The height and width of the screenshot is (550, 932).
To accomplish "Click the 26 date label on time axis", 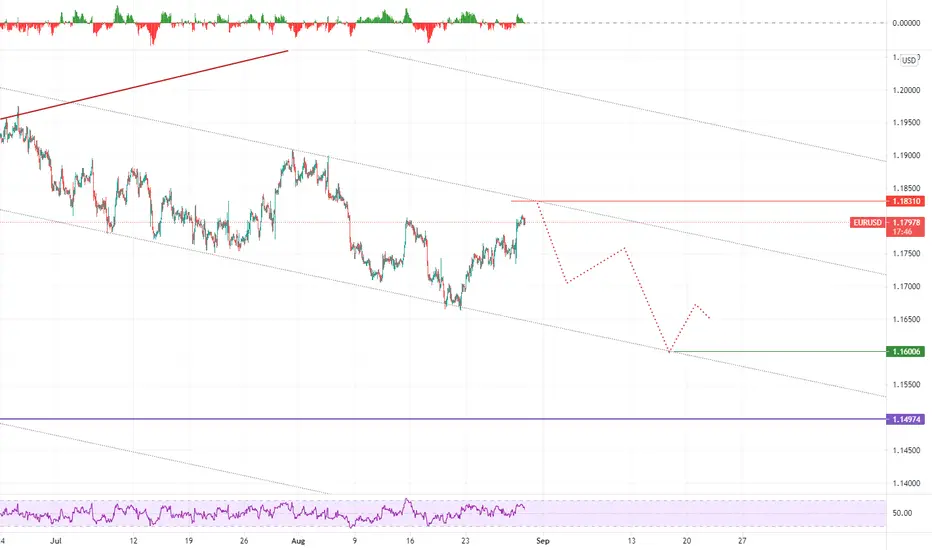I will [244, 541].
